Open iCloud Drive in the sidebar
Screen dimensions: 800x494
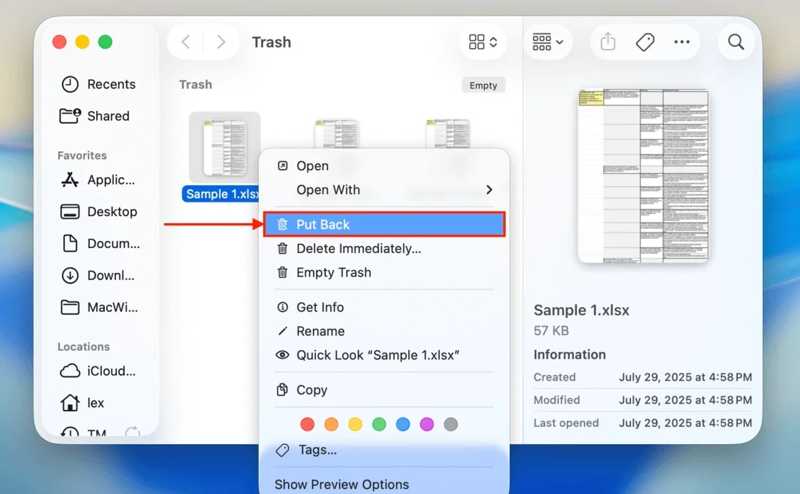coord(98,371)
